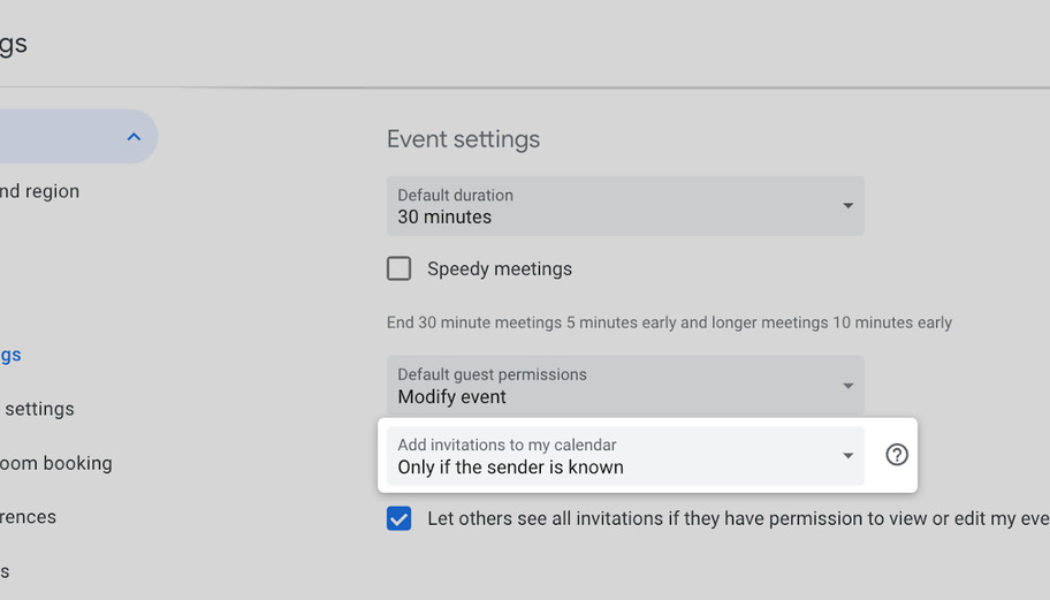Open the Add invitations to my calendar dropdown
Screen dimensions: 1050x600
[x=625, y=456]
